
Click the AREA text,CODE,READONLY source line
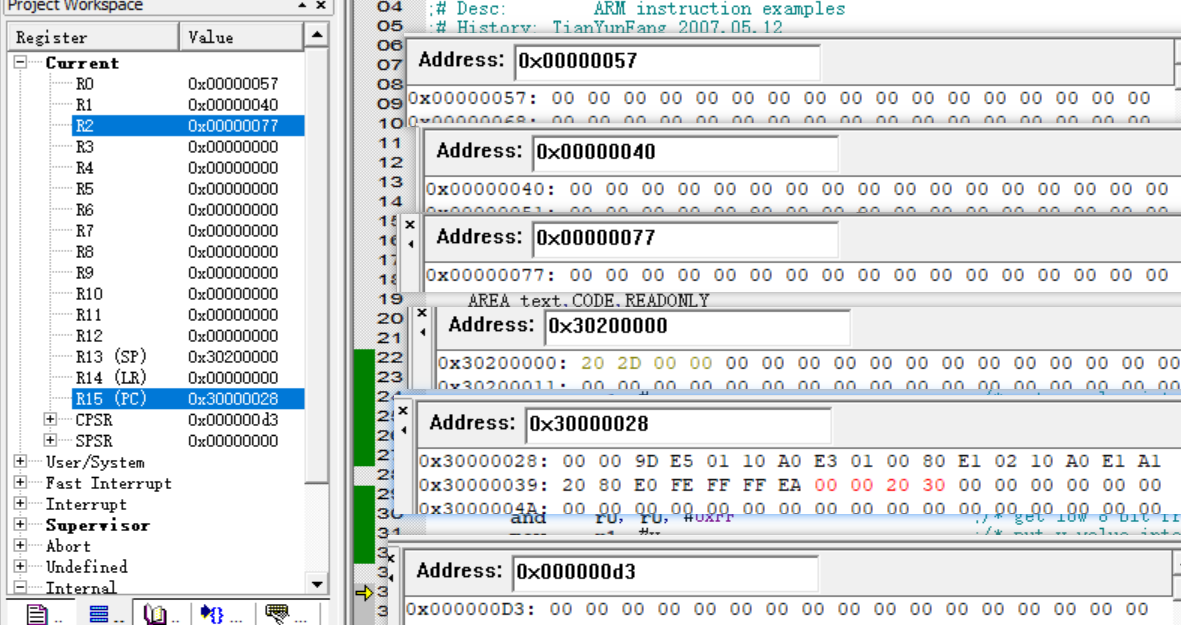pos(588,300)
